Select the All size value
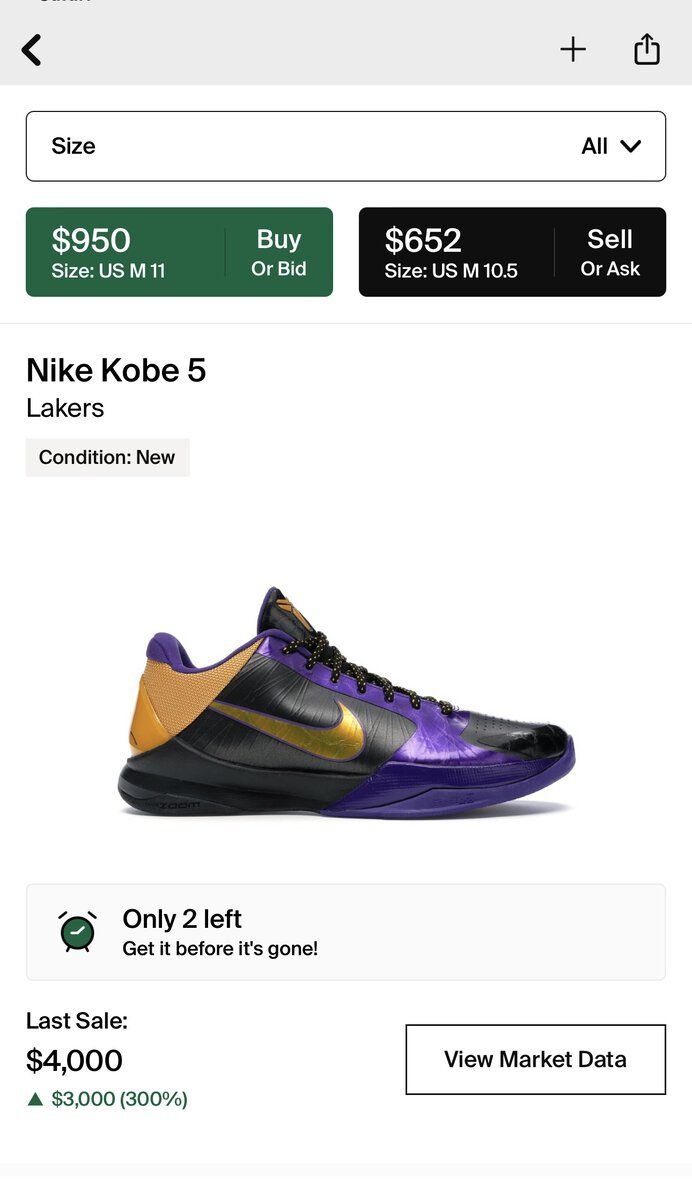Viewport: 692px width, 1200px height. (x=594, y=146)
